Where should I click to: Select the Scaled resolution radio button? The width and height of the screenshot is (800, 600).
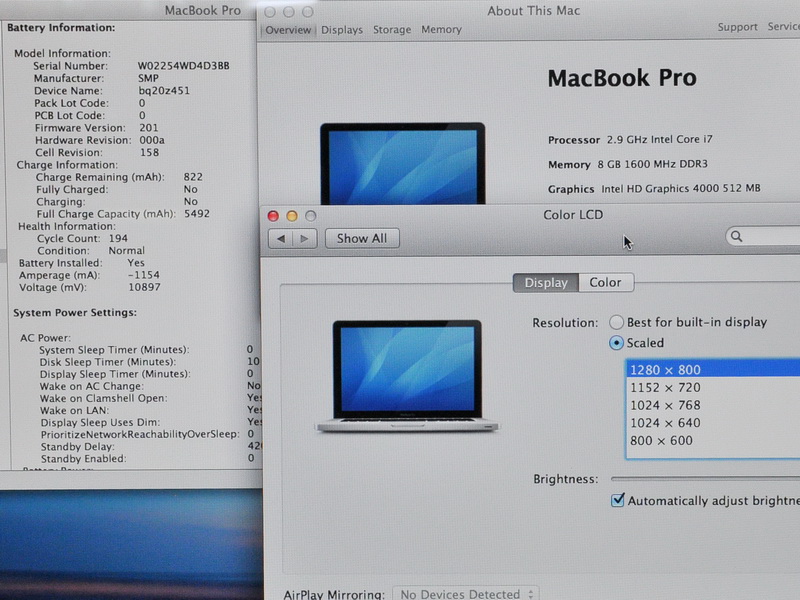(616, 343)
